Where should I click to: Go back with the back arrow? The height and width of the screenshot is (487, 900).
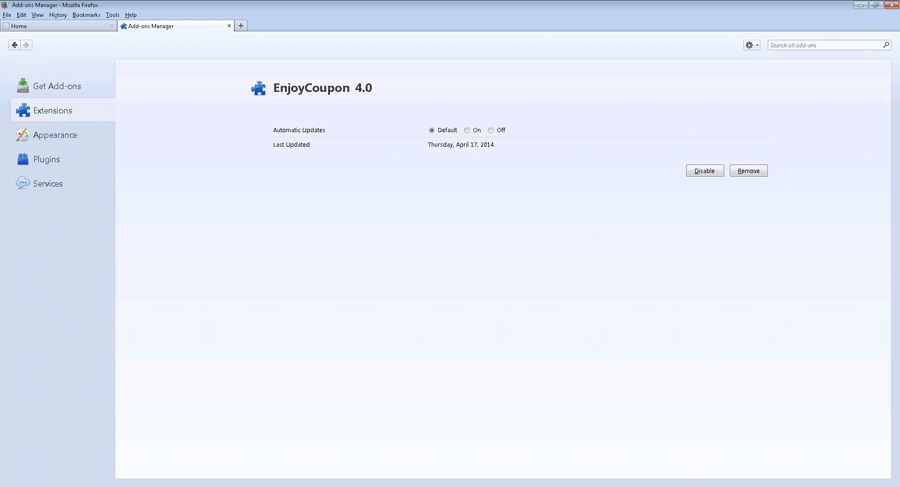tap(14, 45)
